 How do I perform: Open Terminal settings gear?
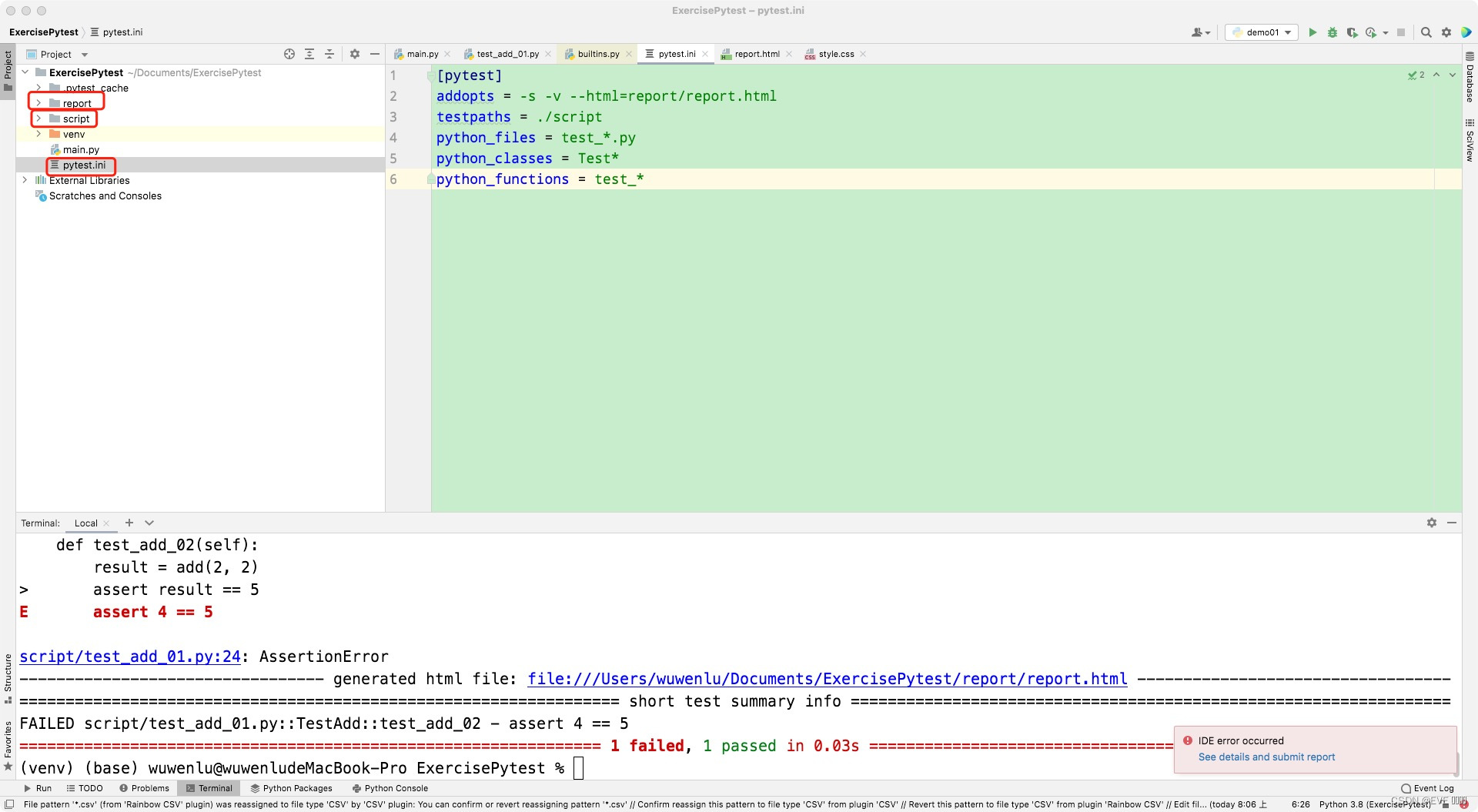(1432, 523)
